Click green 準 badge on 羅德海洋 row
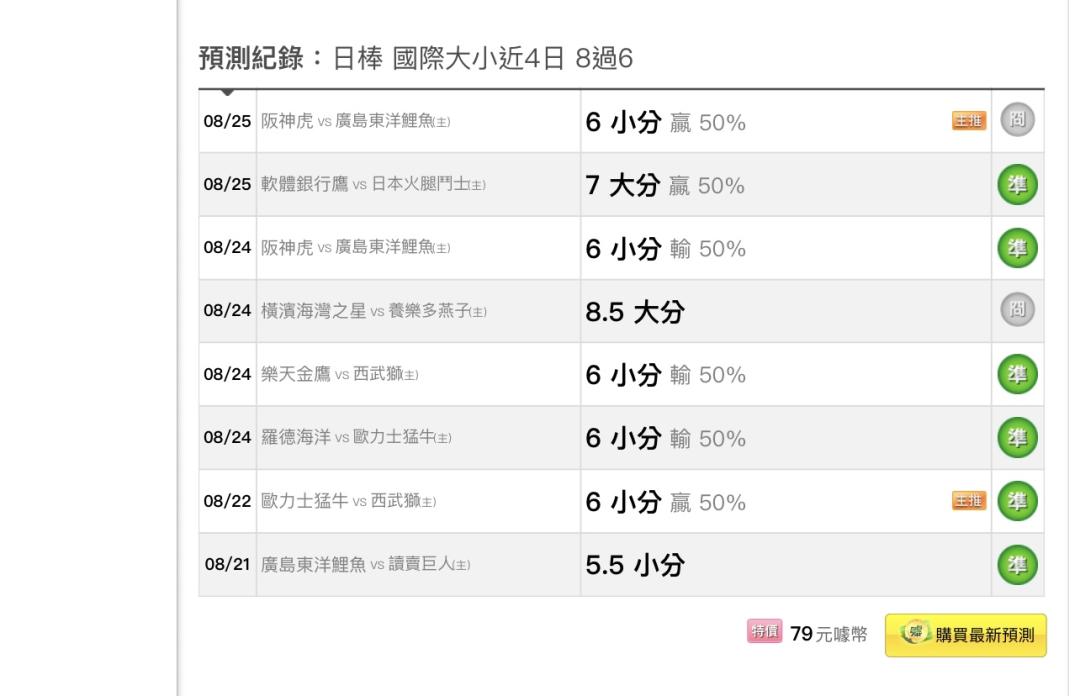This screenshot has width=1080, height=696. [1017, 438]
